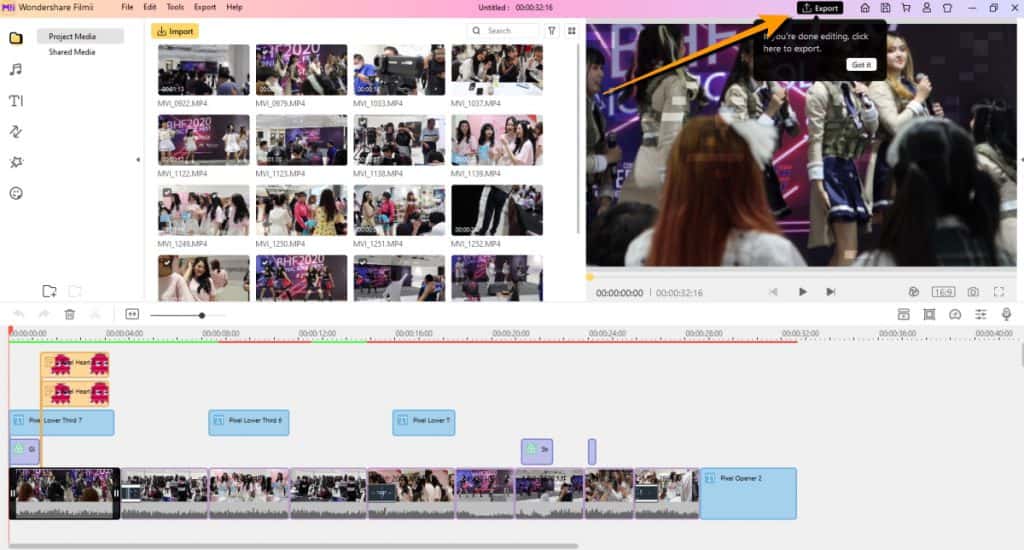Toggle fullscreen preview mode
Viewport: 1024px width, 550px height.
pos(998,292)
